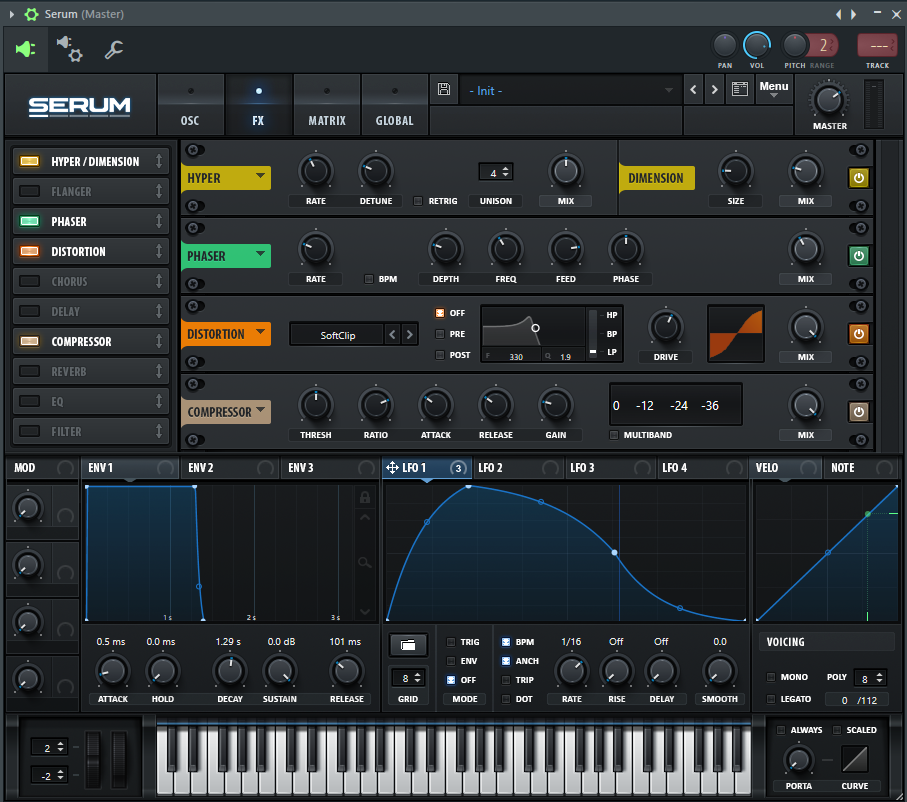Click the Compressor reorder arrows in rack list
This screenshot has width=907, height=802.
click(x=159, y=341)
